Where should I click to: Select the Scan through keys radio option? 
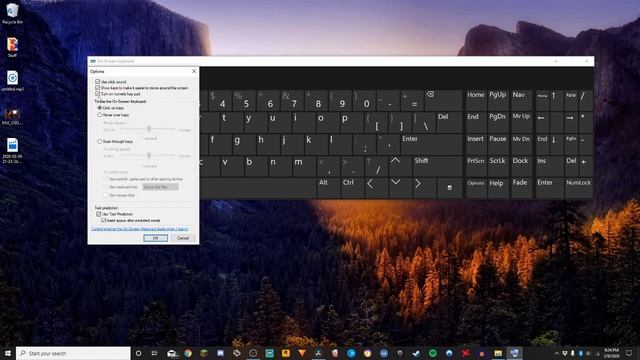(x=100, y=141)
